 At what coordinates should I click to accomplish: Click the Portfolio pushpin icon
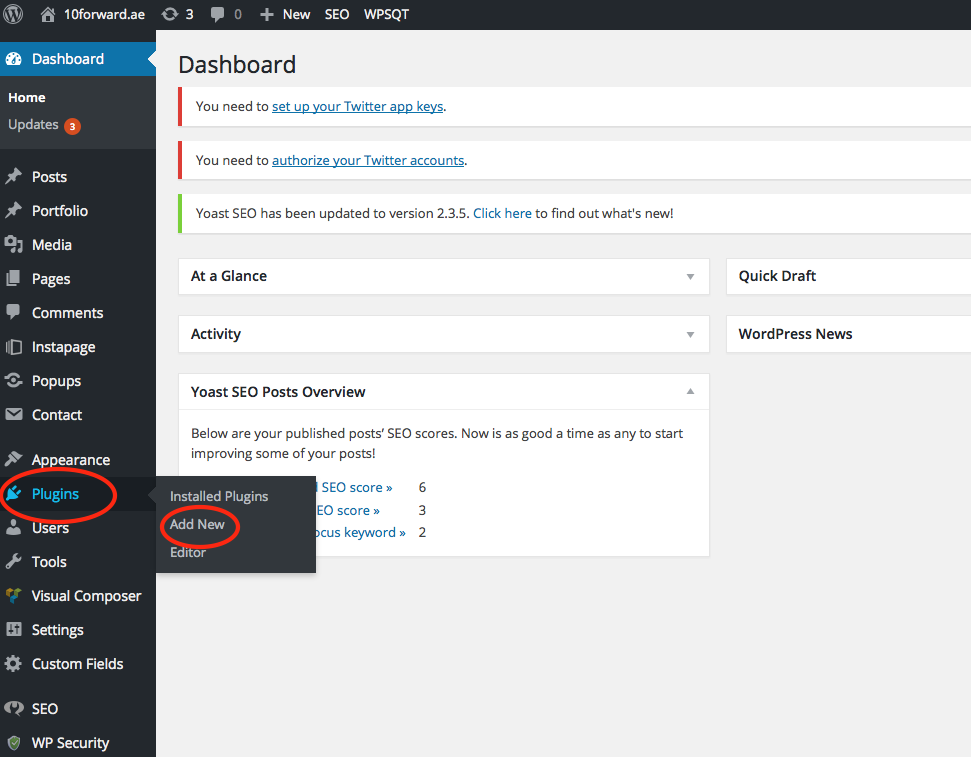14,211
